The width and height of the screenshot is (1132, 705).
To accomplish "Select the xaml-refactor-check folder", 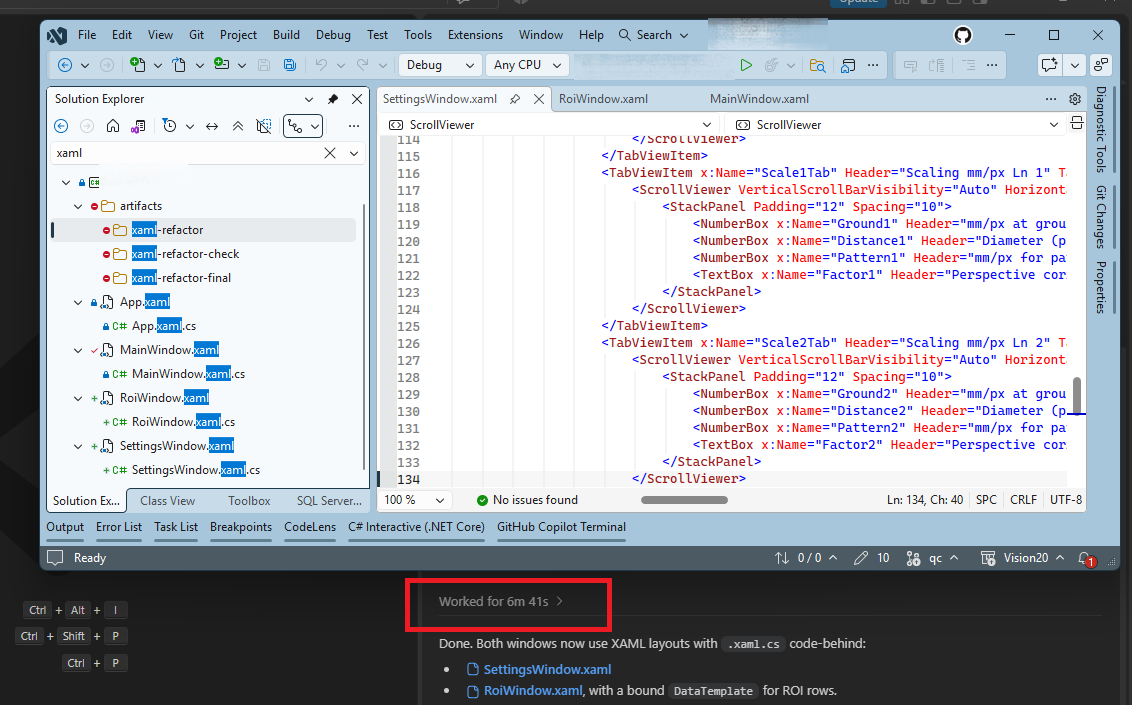I will click(x=185, y=254).
